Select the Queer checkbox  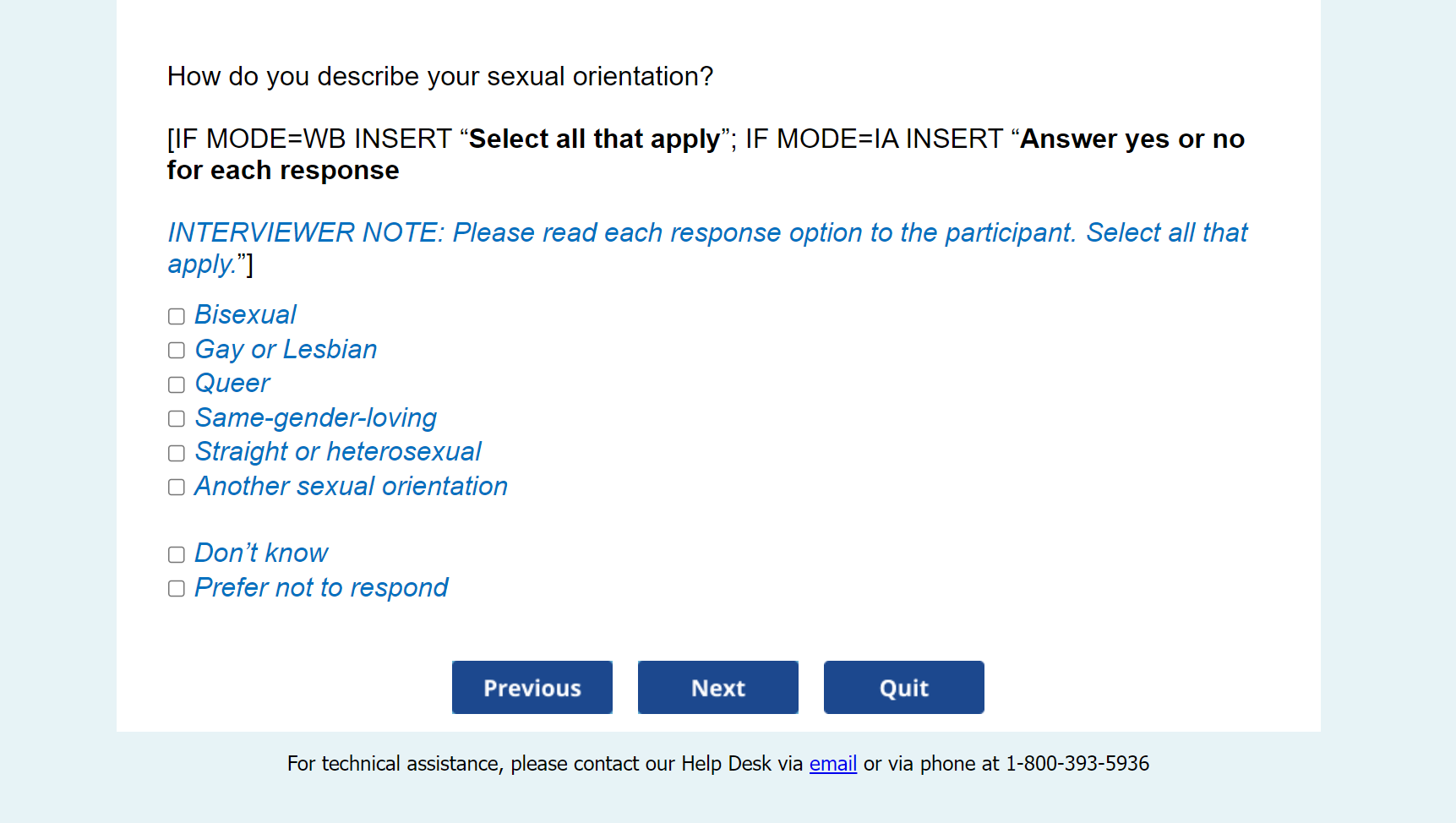176,384
